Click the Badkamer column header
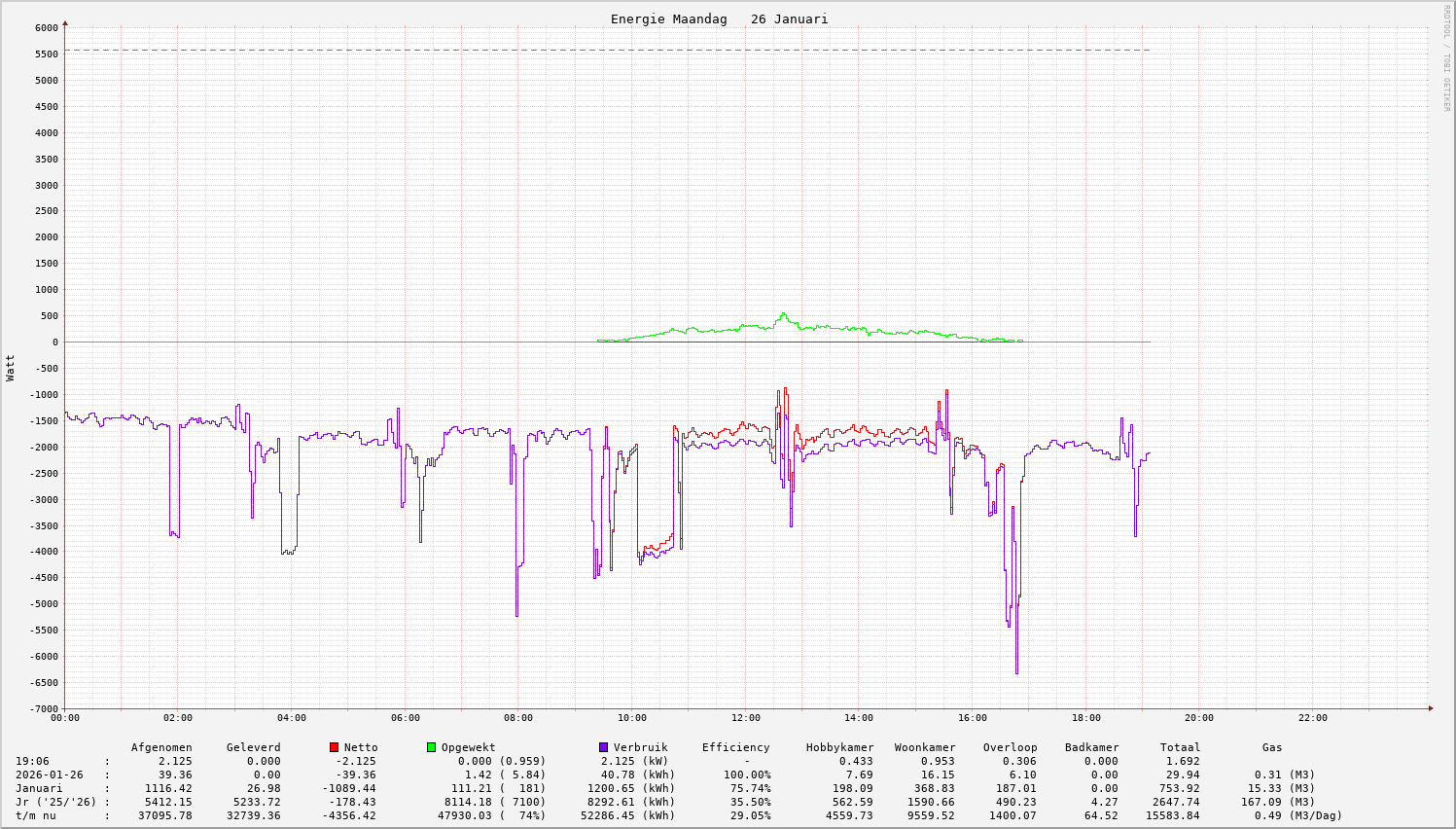The image size is (1456, 829). (1091, 747)
